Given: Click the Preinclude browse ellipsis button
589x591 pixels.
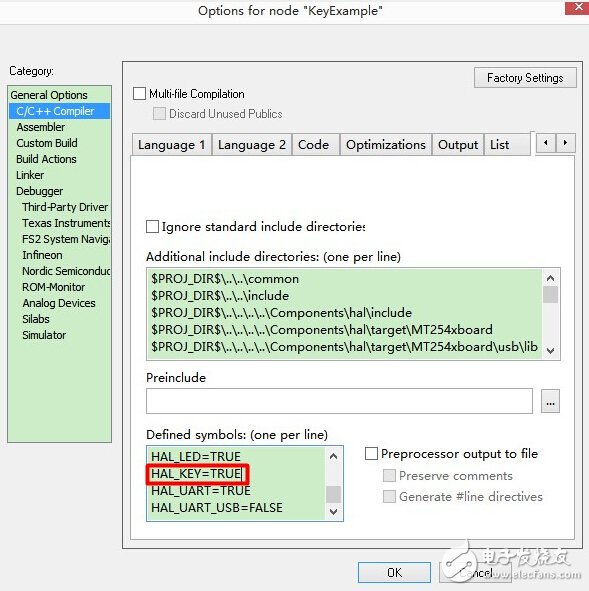Looking at the screenshot, I should 550,401.
